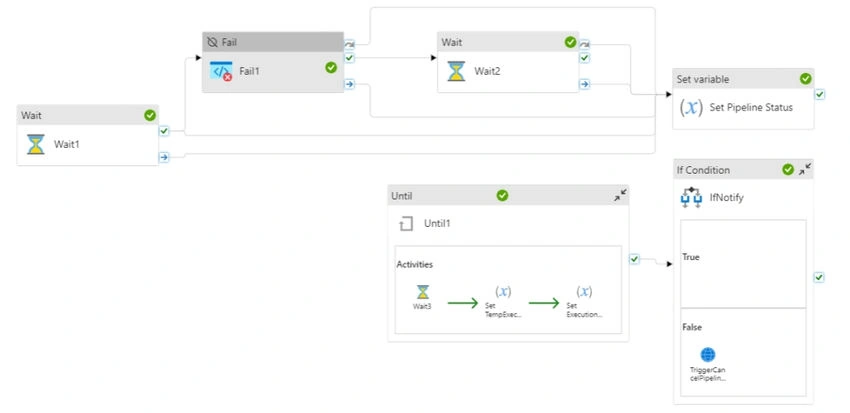This screenshot has width=850, height=413.
Task: Click the Fail activity header bar
Action: pyautogui.click(x=273, y=42)
